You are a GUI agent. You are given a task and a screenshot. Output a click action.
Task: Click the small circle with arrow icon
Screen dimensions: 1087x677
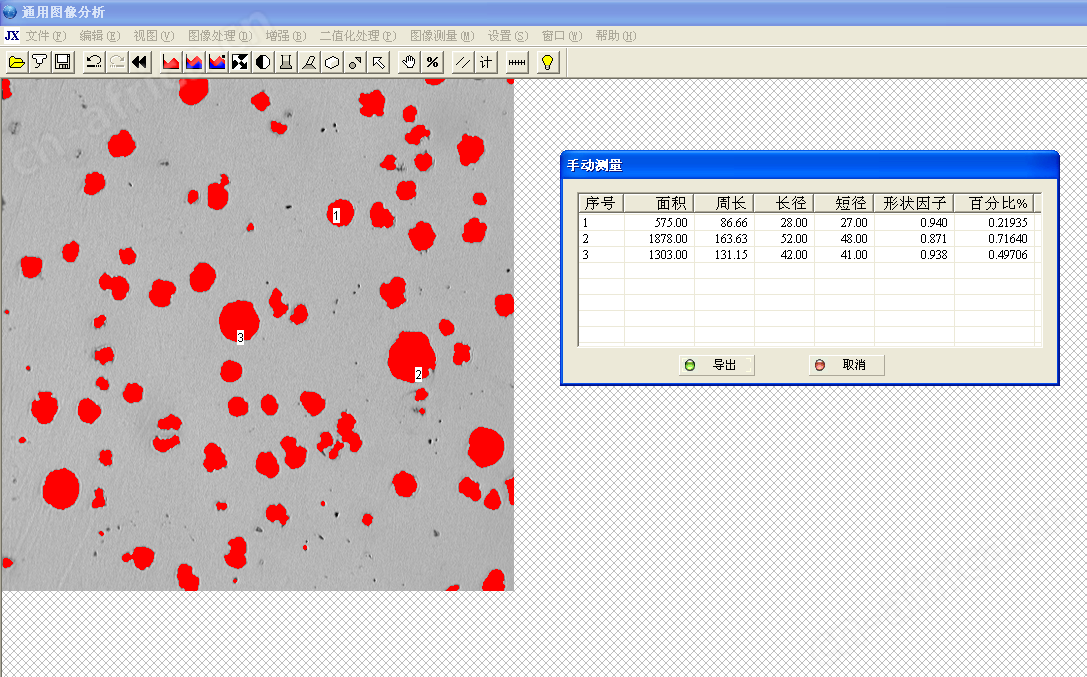click(356, 62)
